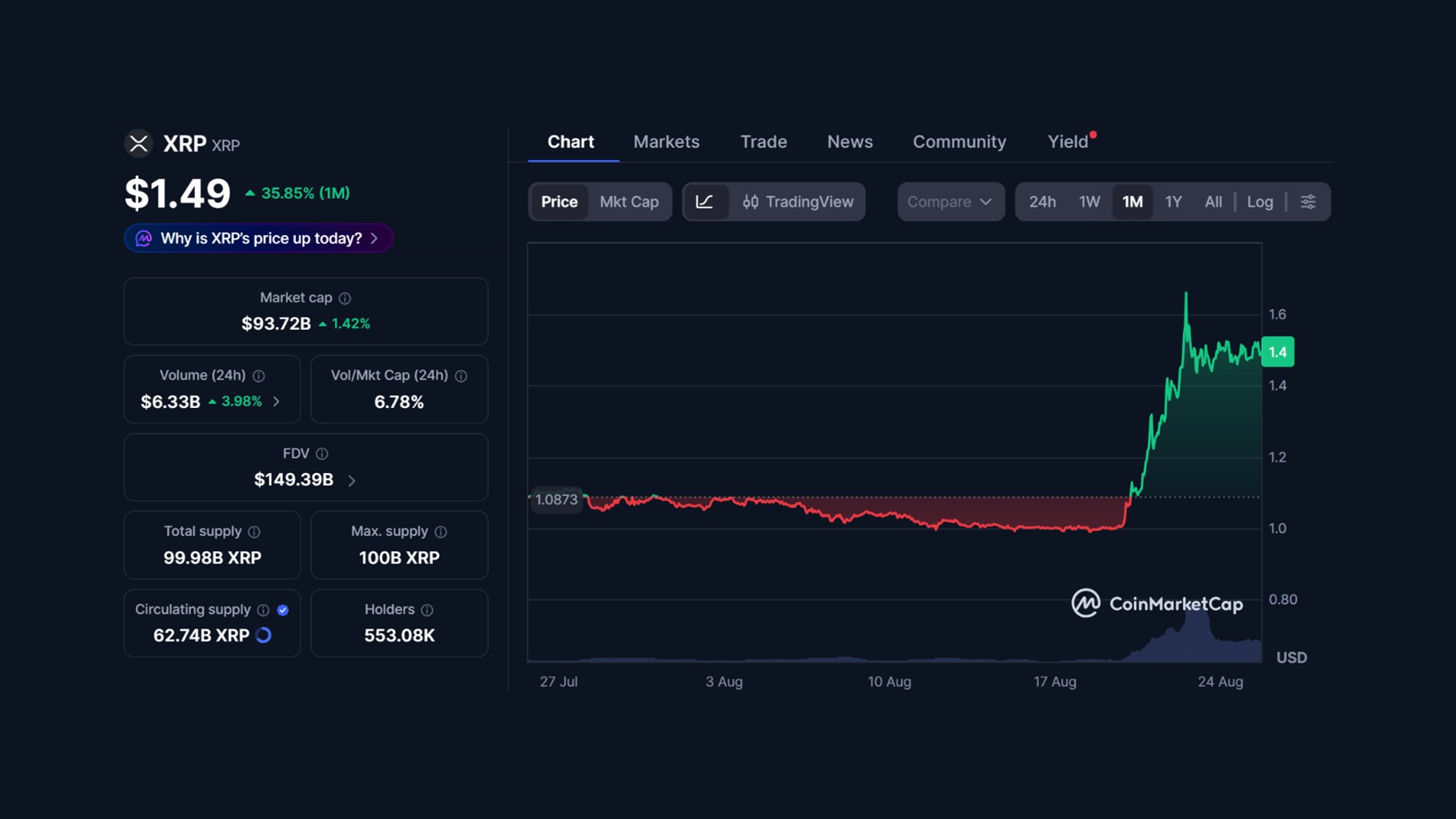Image resolution: width=1456 pixels, height=819 pixels.
Task: Open the Chart tab
Action: pyautogui.click(x=571, y=142)
